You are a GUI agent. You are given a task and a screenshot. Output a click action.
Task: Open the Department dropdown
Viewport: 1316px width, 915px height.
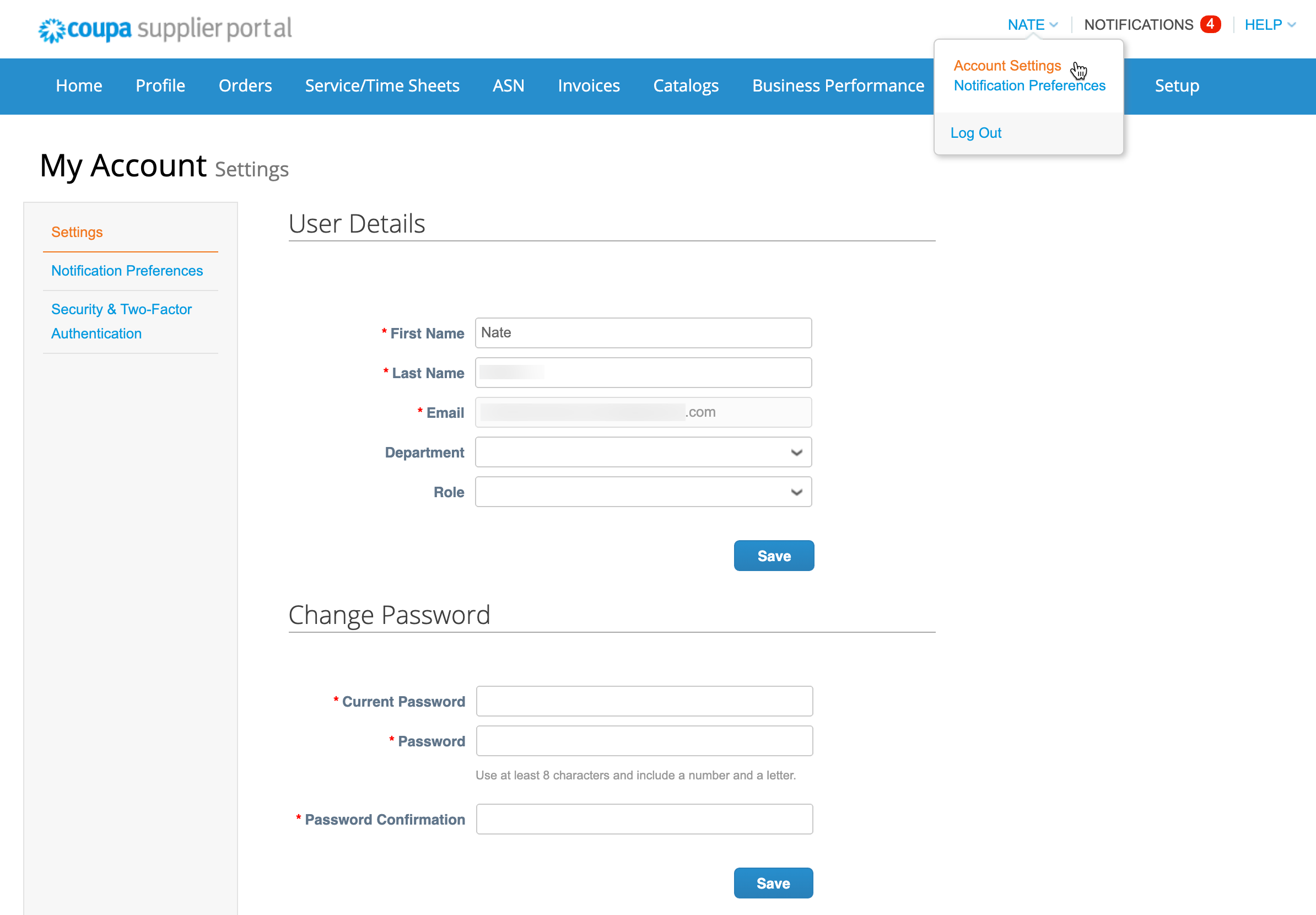click(x=643, y=453)
